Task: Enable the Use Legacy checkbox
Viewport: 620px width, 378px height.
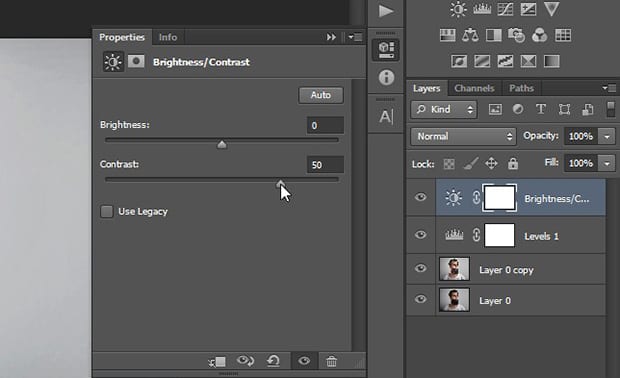Action: pyautogui.click(x=107, y=212)
